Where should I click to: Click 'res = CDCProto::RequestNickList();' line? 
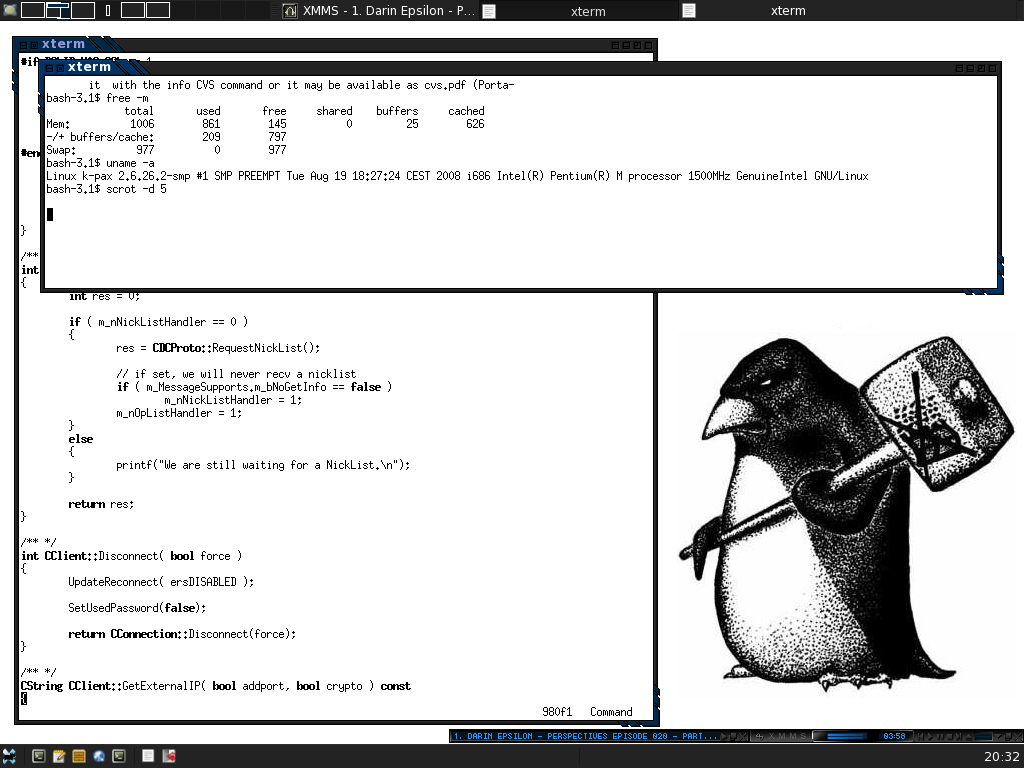coord(217,347)
